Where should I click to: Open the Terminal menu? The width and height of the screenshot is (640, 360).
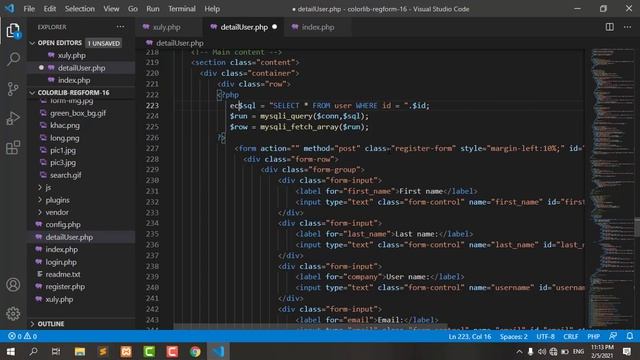(x=182, y=9)
